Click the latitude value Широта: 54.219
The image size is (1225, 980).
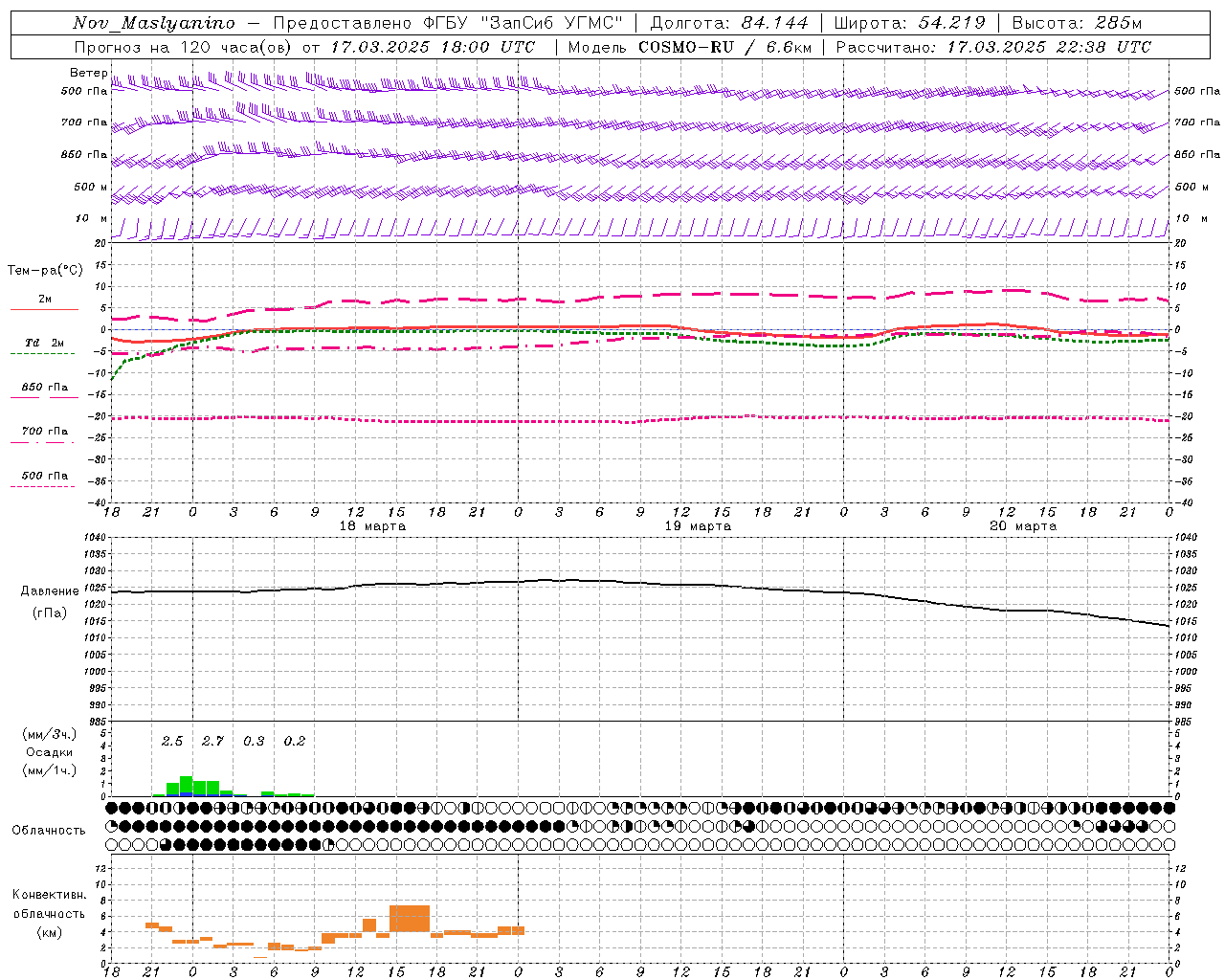[909, 23]
